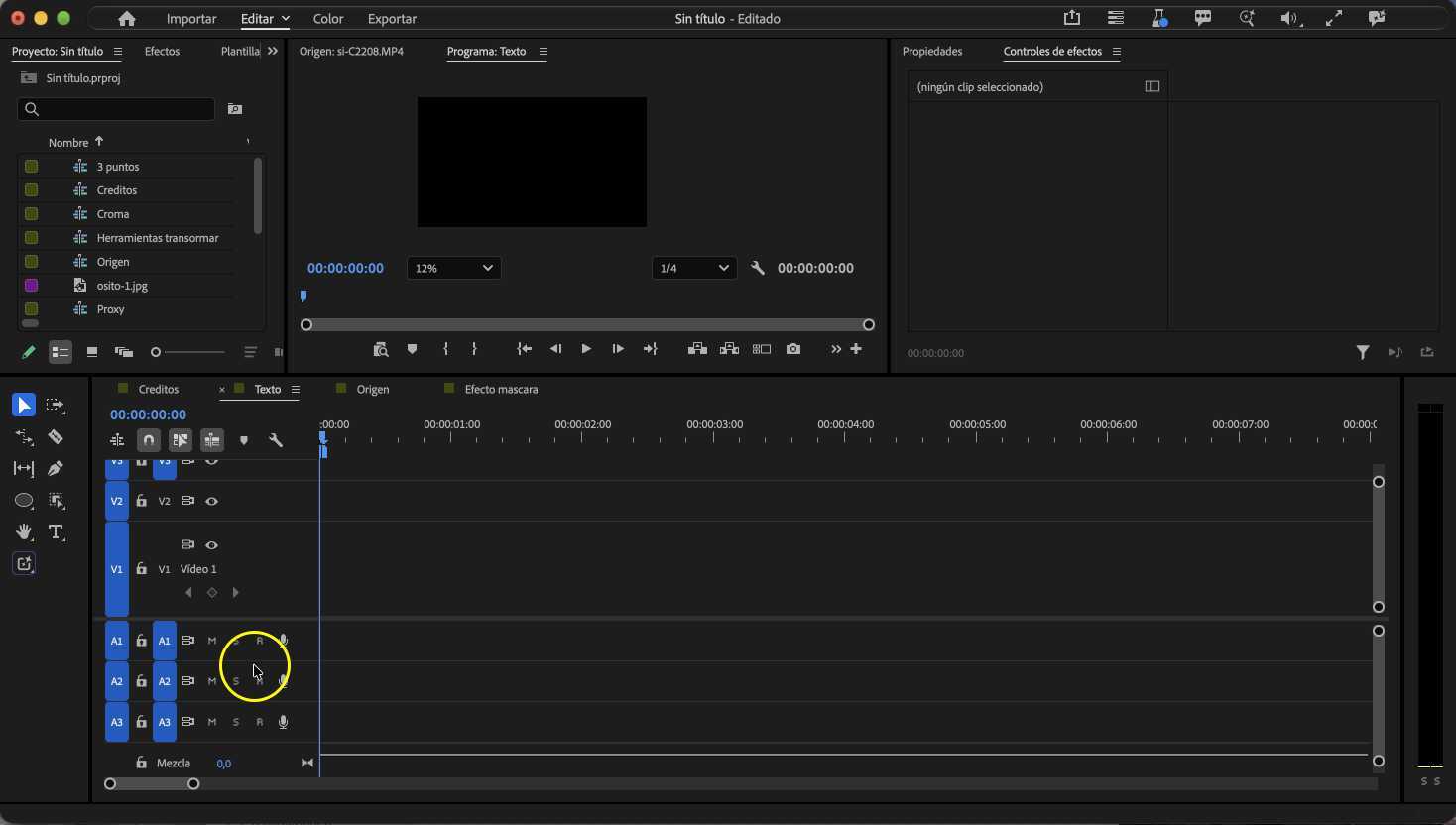Open timeline display settings wrench
This screenshot has height=825, width=1456.
tap(276, 440)
